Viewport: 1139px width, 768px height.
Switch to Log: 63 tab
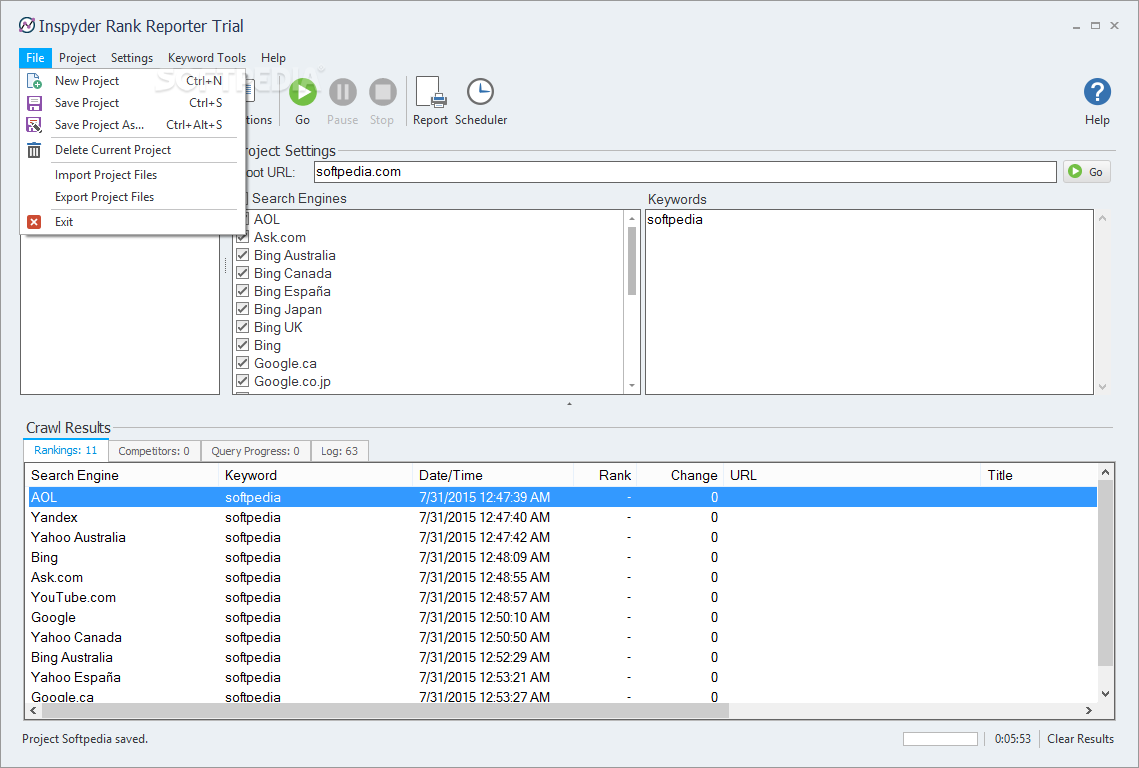tap(339, 451)
